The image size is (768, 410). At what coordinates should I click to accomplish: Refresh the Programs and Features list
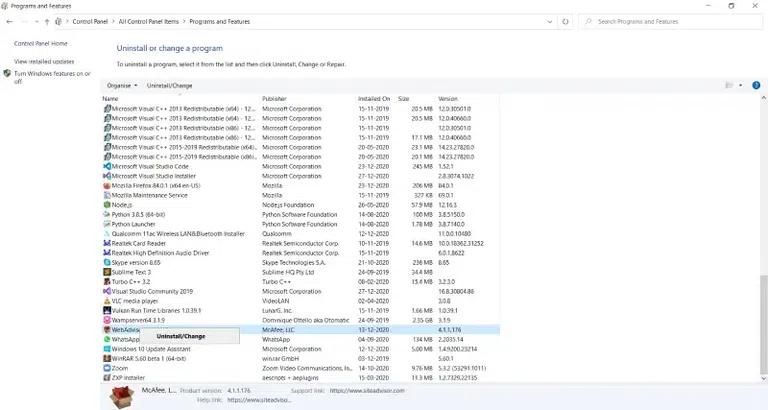tap(565, 22)
